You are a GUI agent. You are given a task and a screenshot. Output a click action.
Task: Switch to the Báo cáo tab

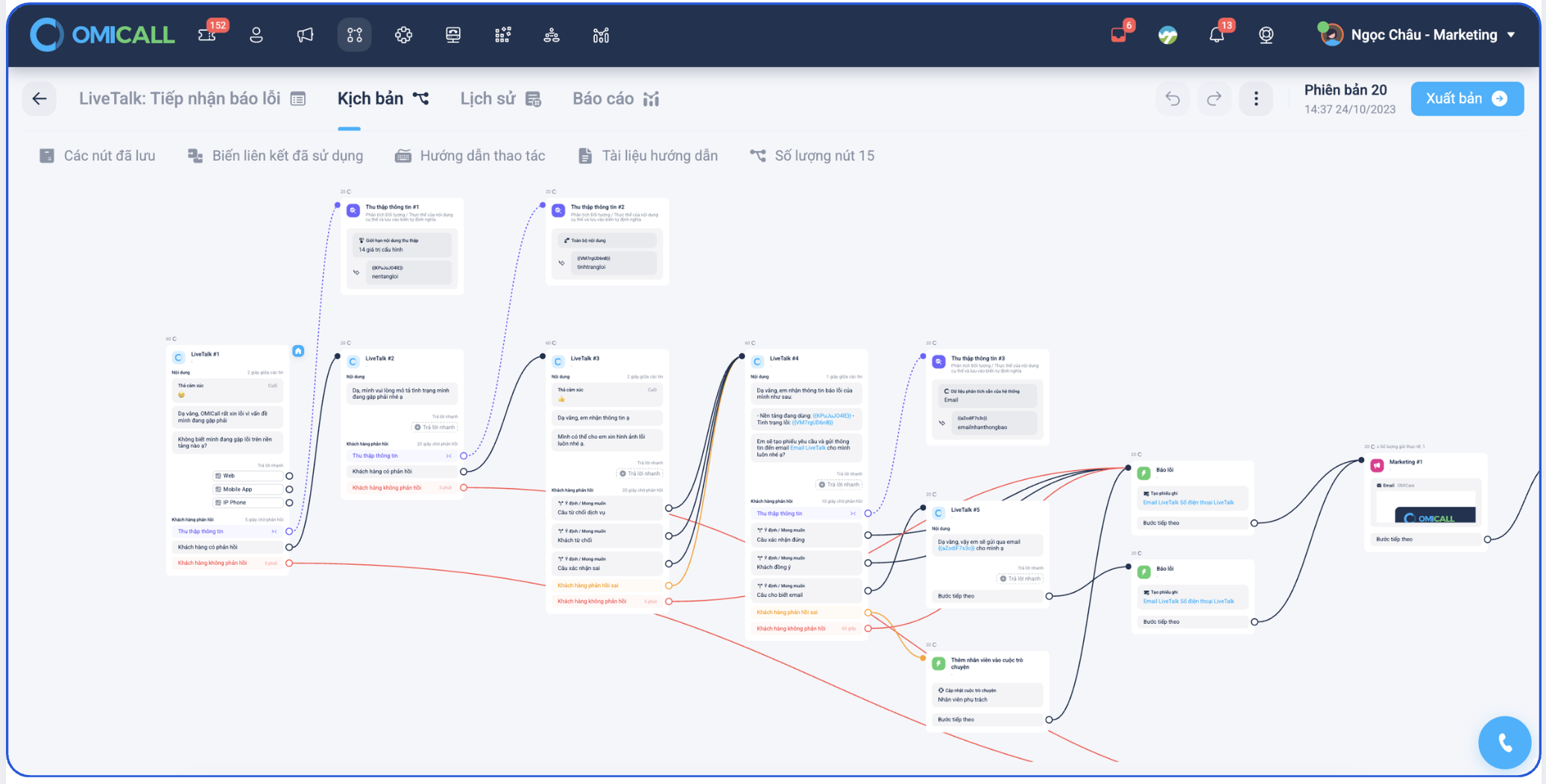(x=616, y=99)
